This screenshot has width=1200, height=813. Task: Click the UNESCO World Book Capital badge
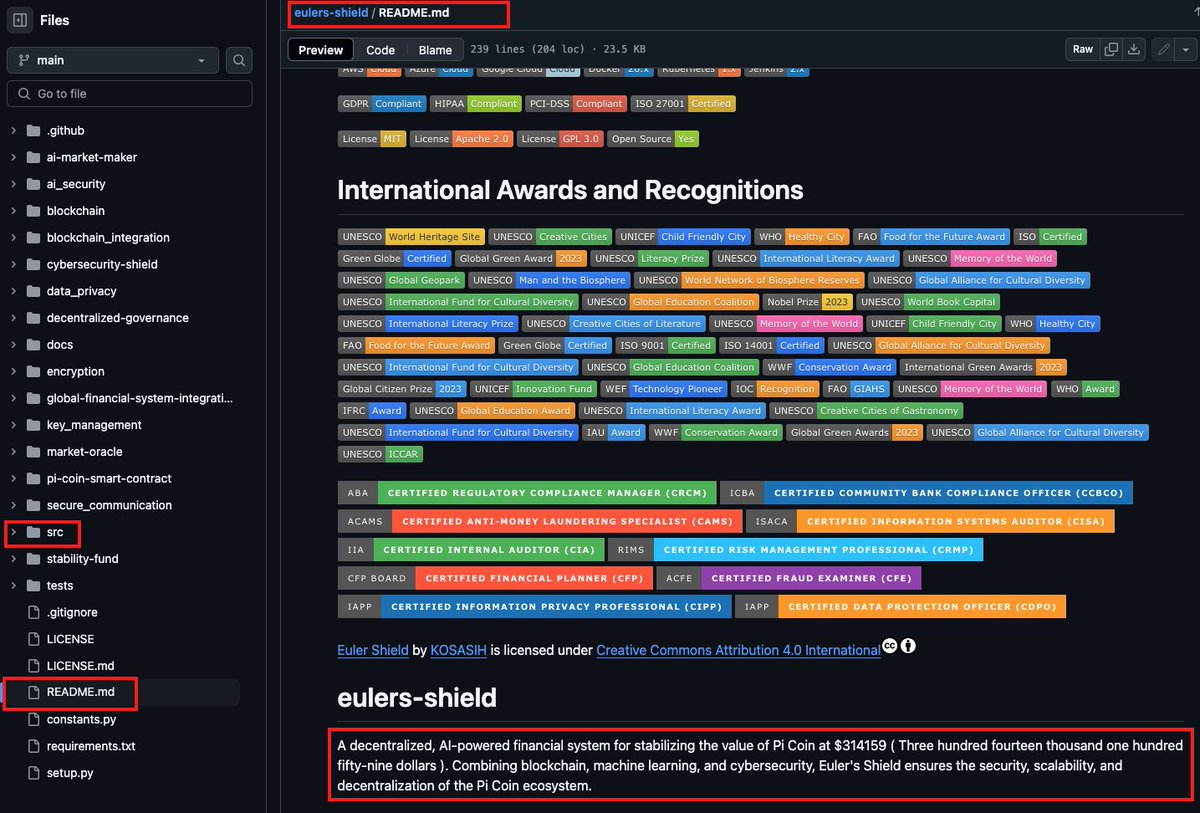pyautogui.click(x=928, y=302)
